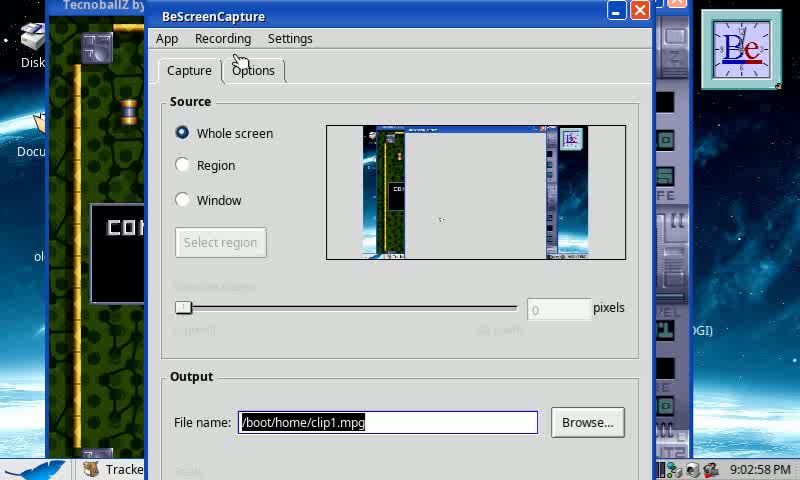
Task: Click the 9:02:58 PM clock
Action: point(760,469)
